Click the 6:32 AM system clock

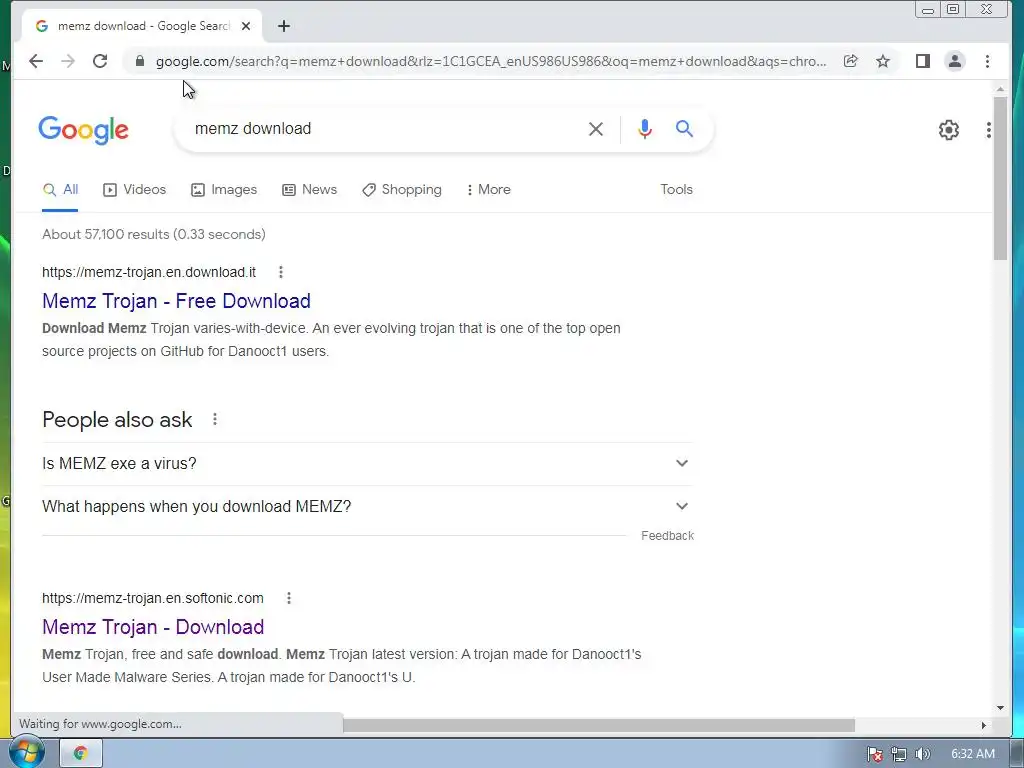[972, 754]
